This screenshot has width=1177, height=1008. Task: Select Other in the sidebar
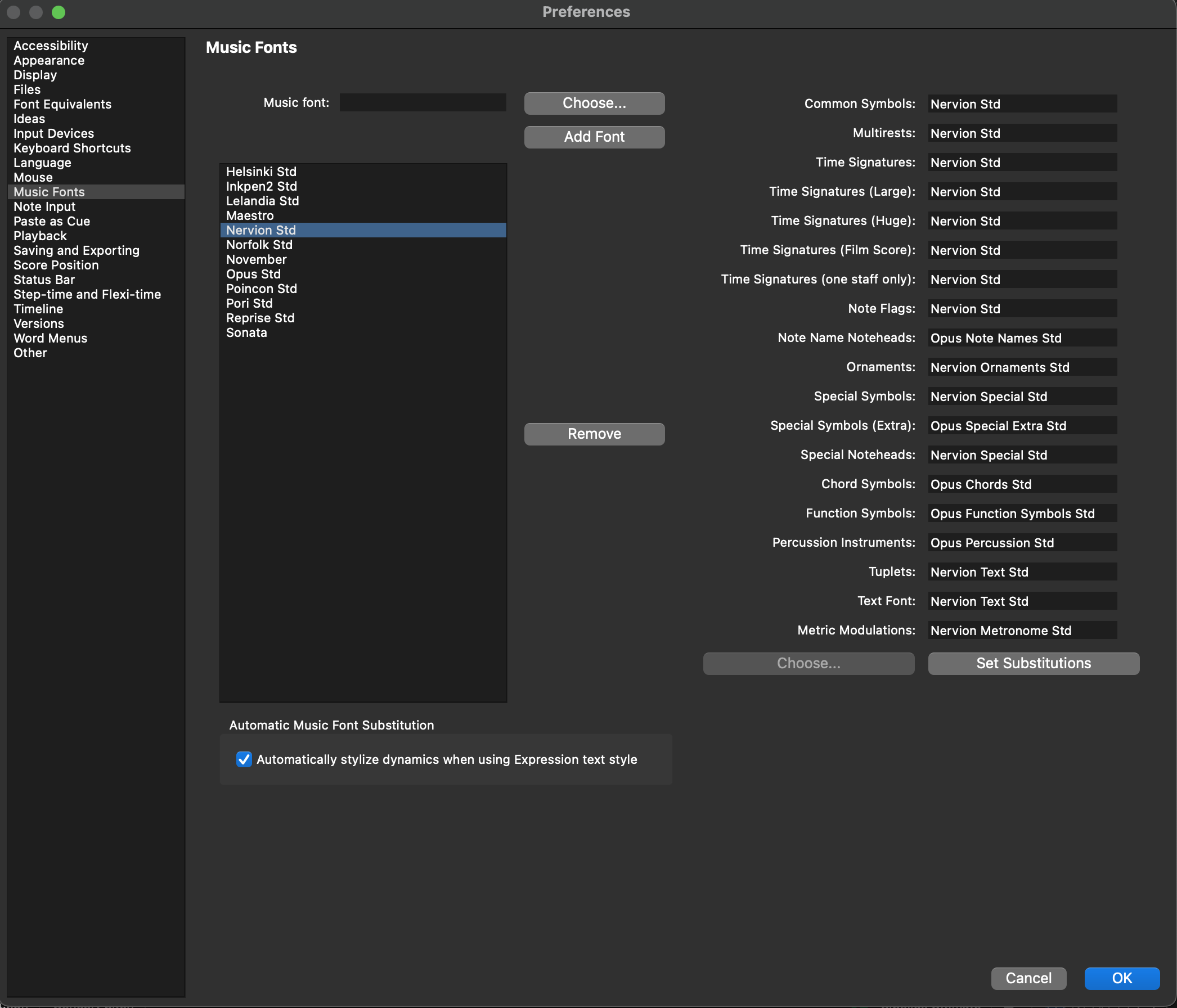[x=96, y=353]
